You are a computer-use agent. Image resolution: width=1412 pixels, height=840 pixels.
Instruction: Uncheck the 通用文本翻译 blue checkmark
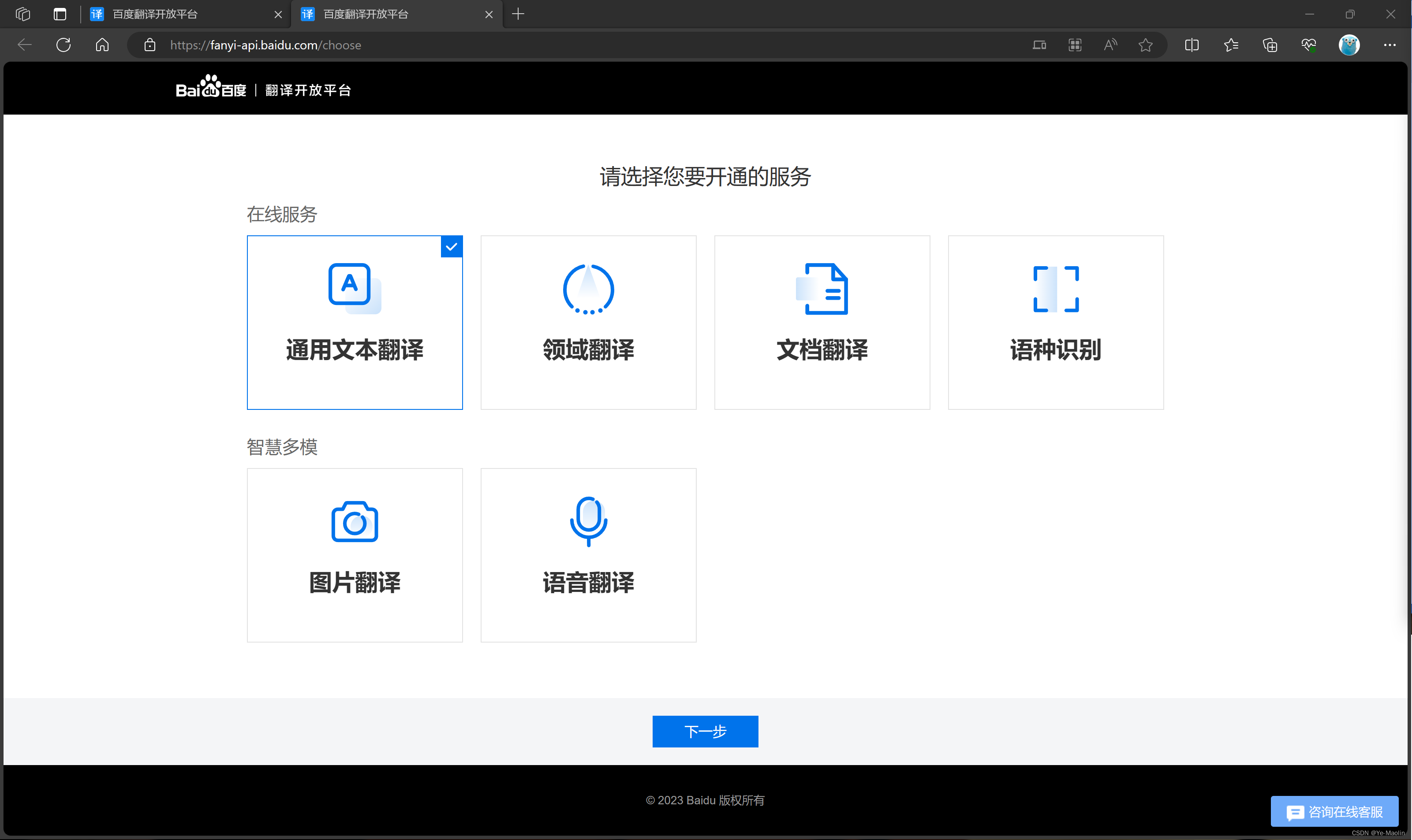(452, 247)
